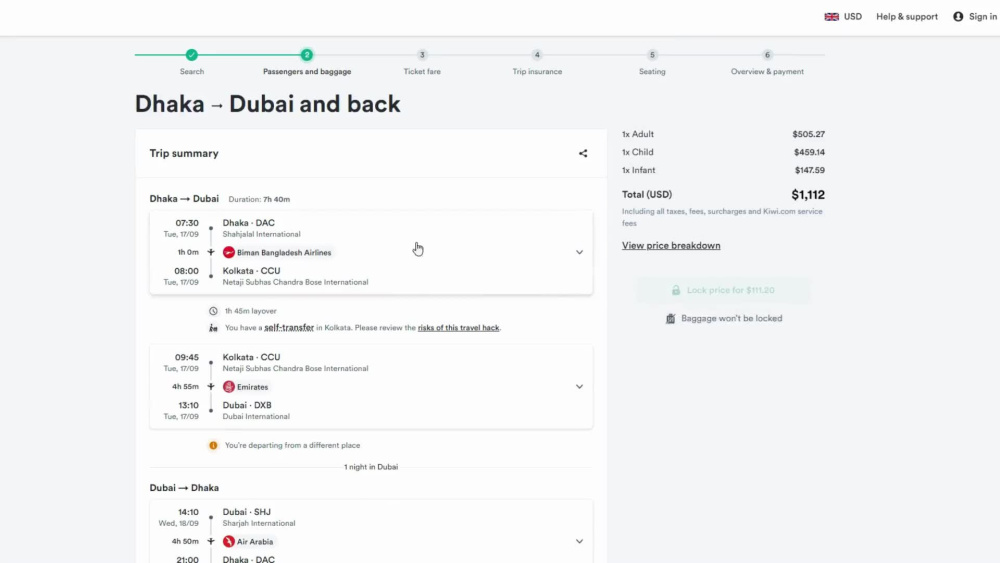
Task: Click the Trip summary heading
Action: (184, 153)
